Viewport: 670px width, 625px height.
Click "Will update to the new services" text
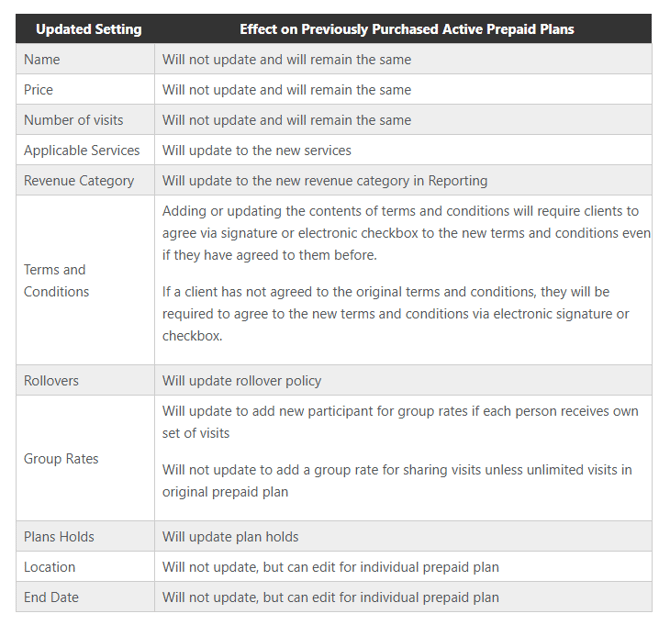point(257,150)
